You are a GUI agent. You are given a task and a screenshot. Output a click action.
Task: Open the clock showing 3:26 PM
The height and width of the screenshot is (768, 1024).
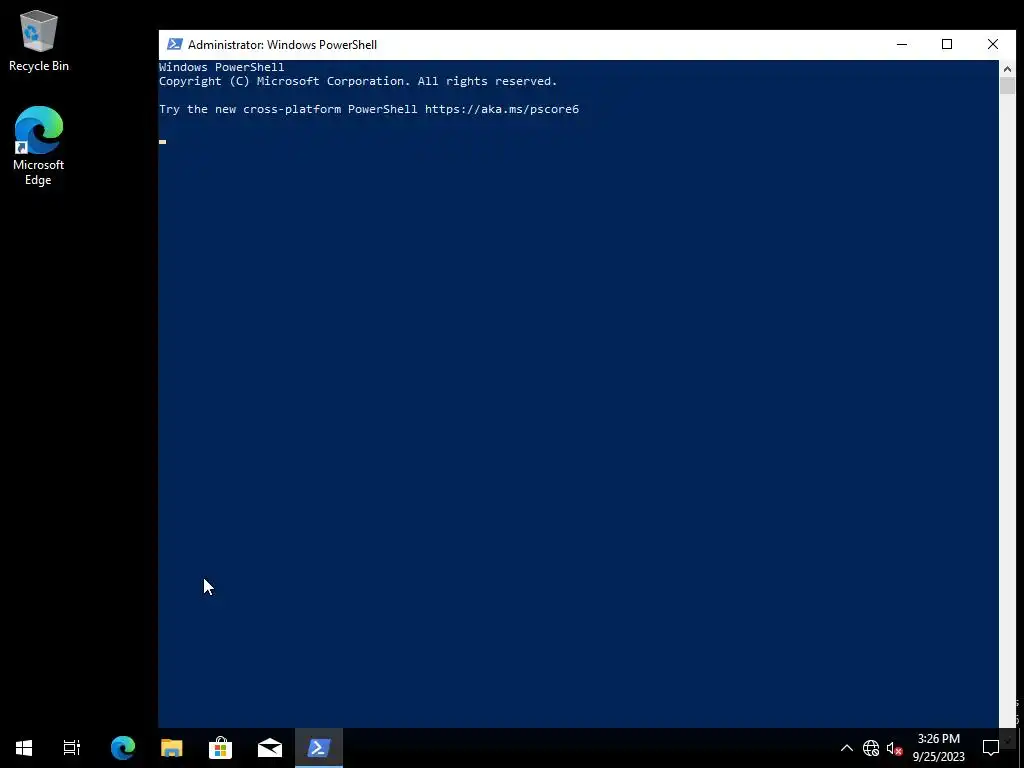pos(938,748)
